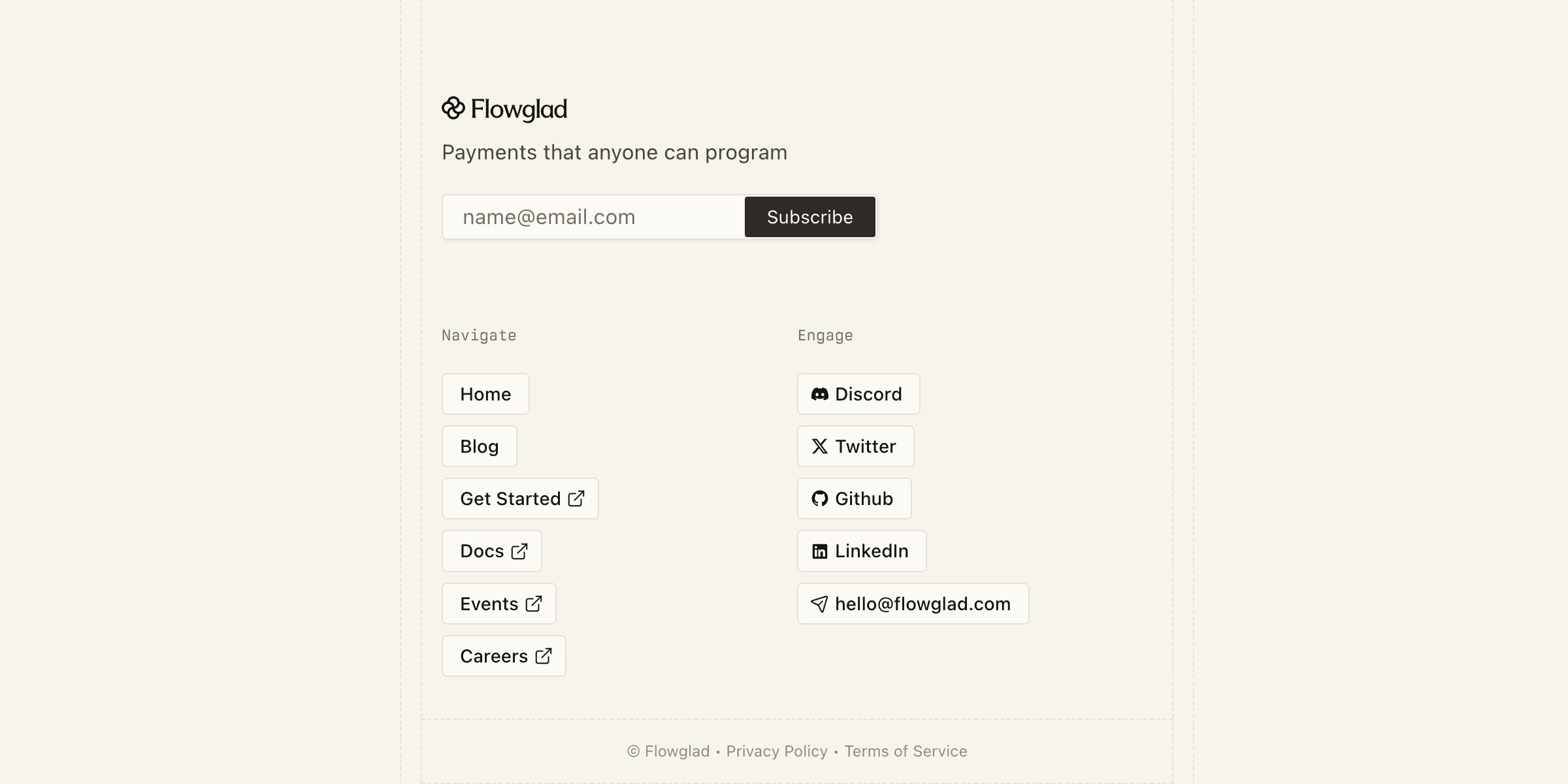
Task: Click the Flowglad wordmark text
Action: (519, 109)
